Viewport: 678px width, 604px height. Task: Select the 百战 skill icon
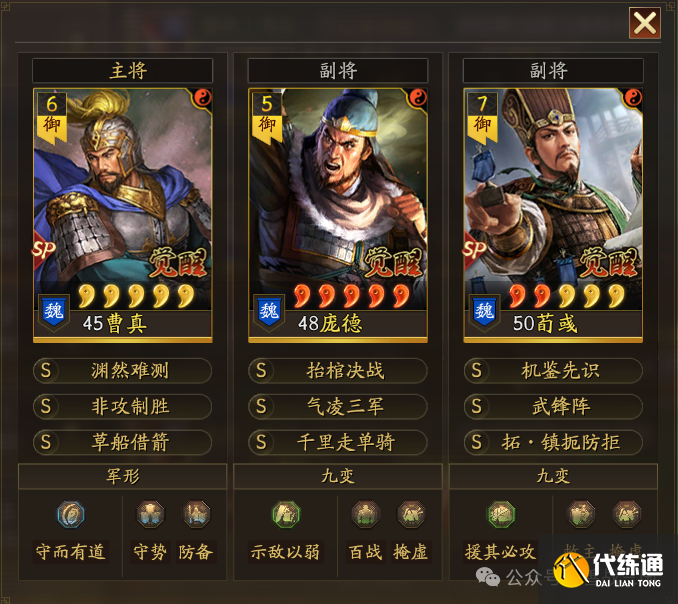point(365,514)
